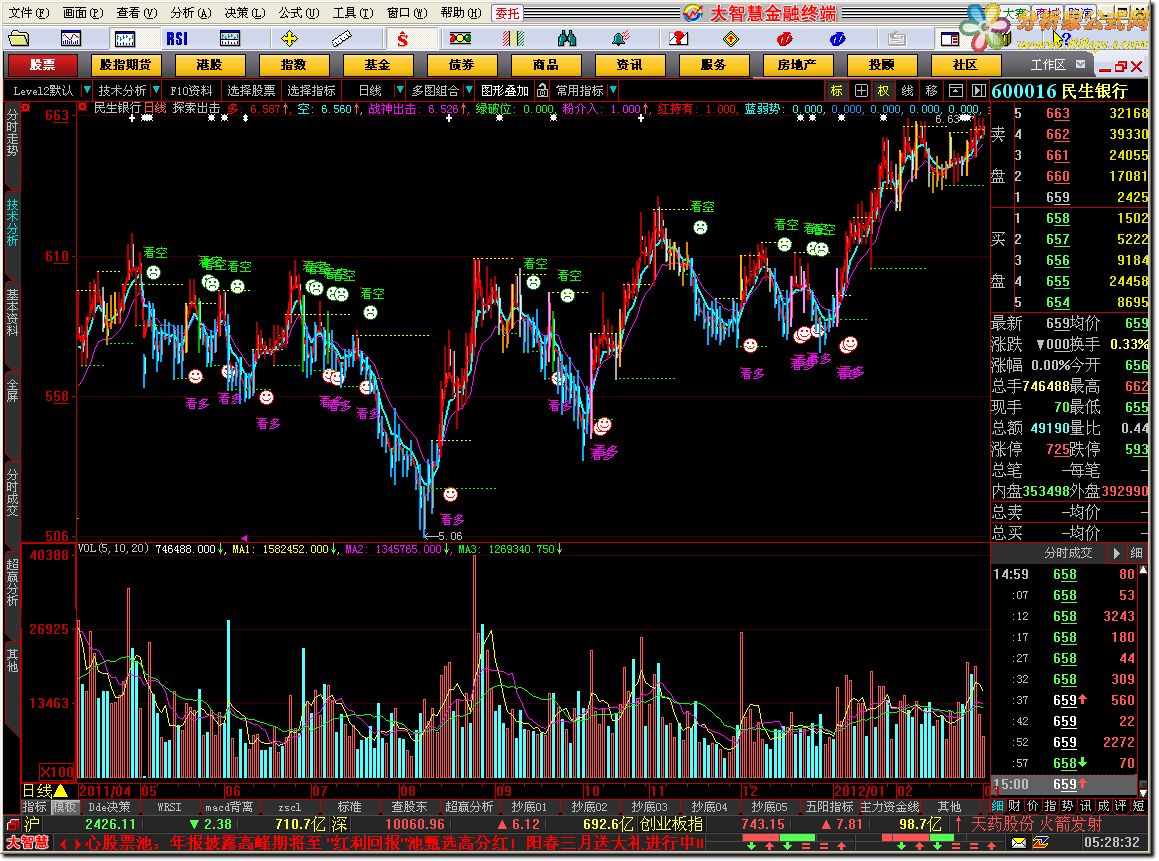1159x861 pixels.
Task: Expand the Level2默认 dropdown arrow
Action: (86, 90)
